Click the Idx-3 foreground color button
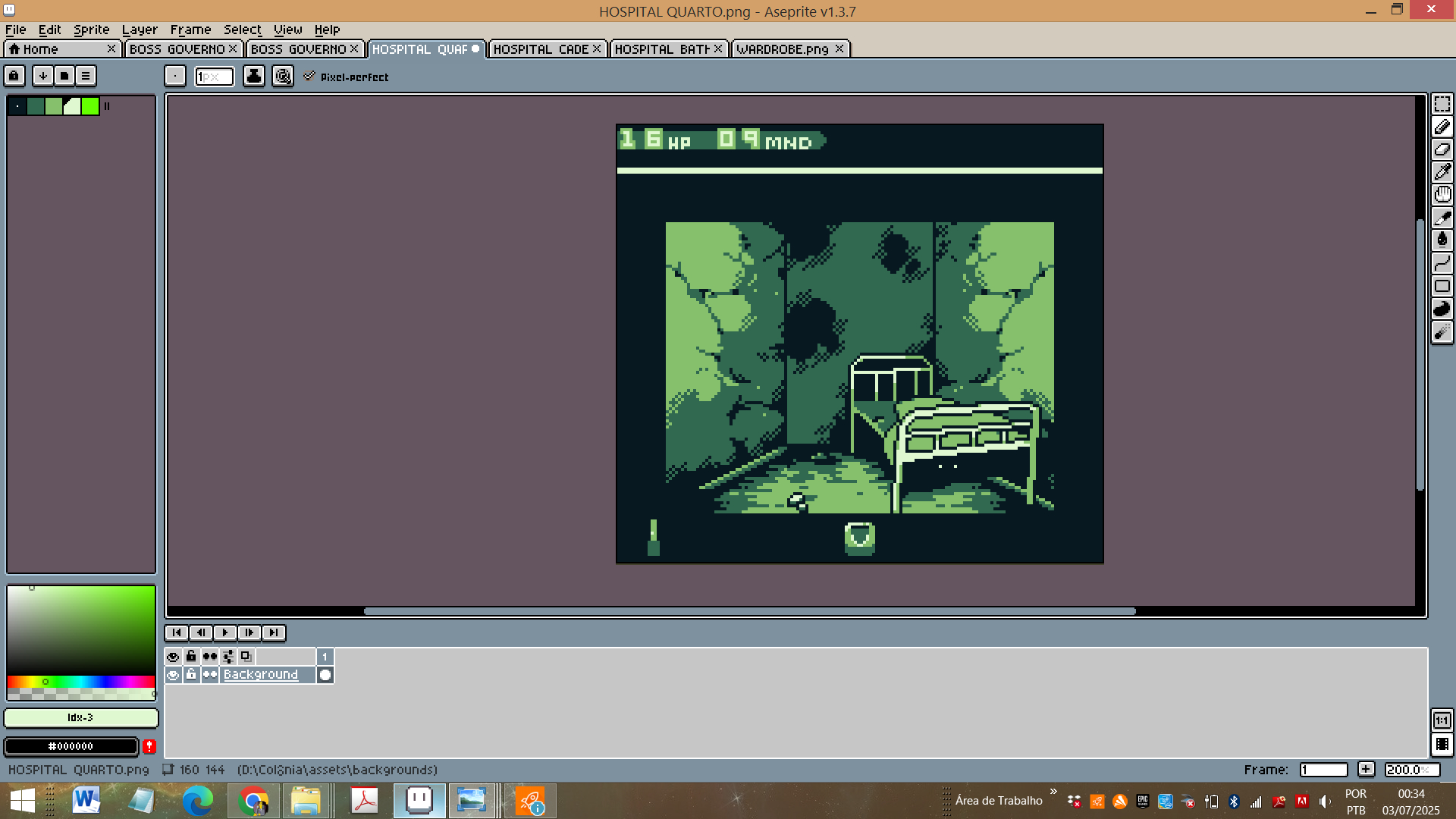 80,717
